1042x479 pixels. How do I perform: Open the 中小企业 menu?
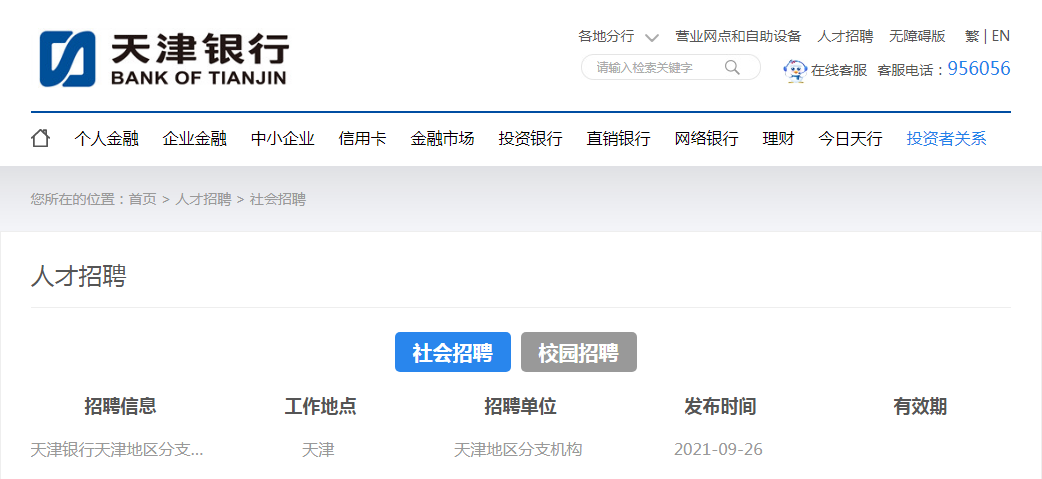282,139
